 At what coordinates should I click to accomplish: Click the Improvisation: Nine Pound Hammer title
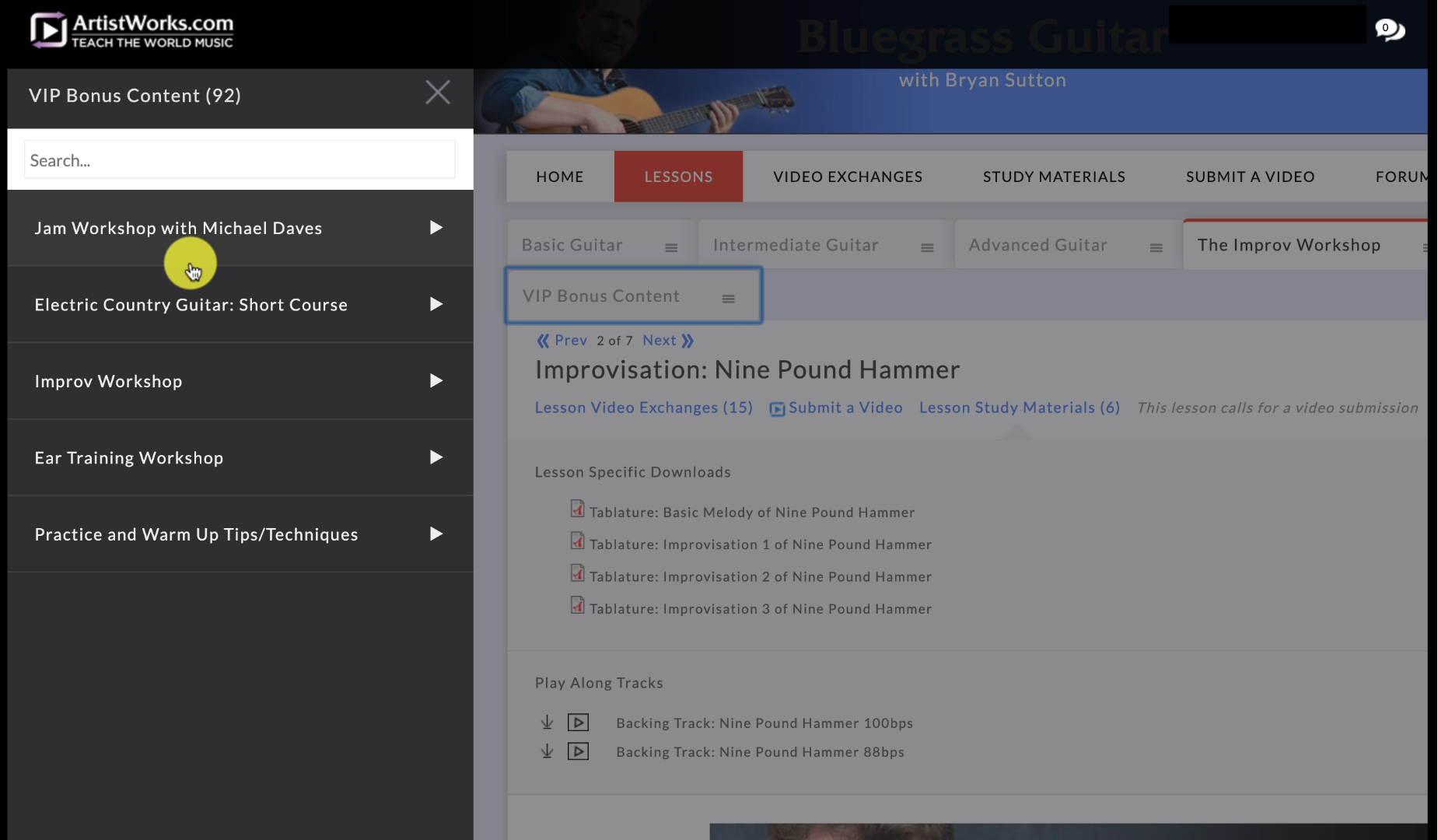[x=747, y=369]
